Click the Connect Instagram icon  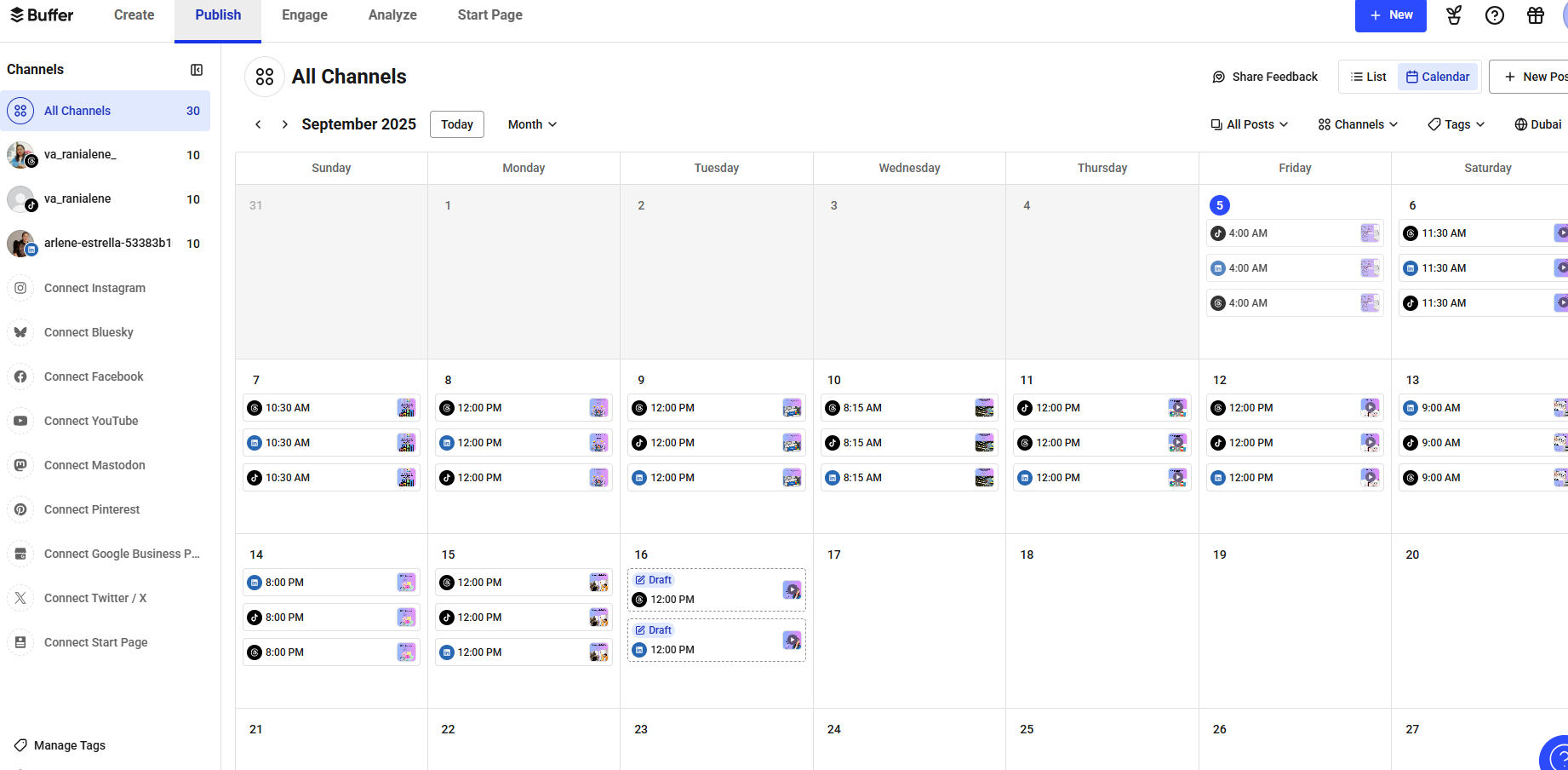click(20, 288)
